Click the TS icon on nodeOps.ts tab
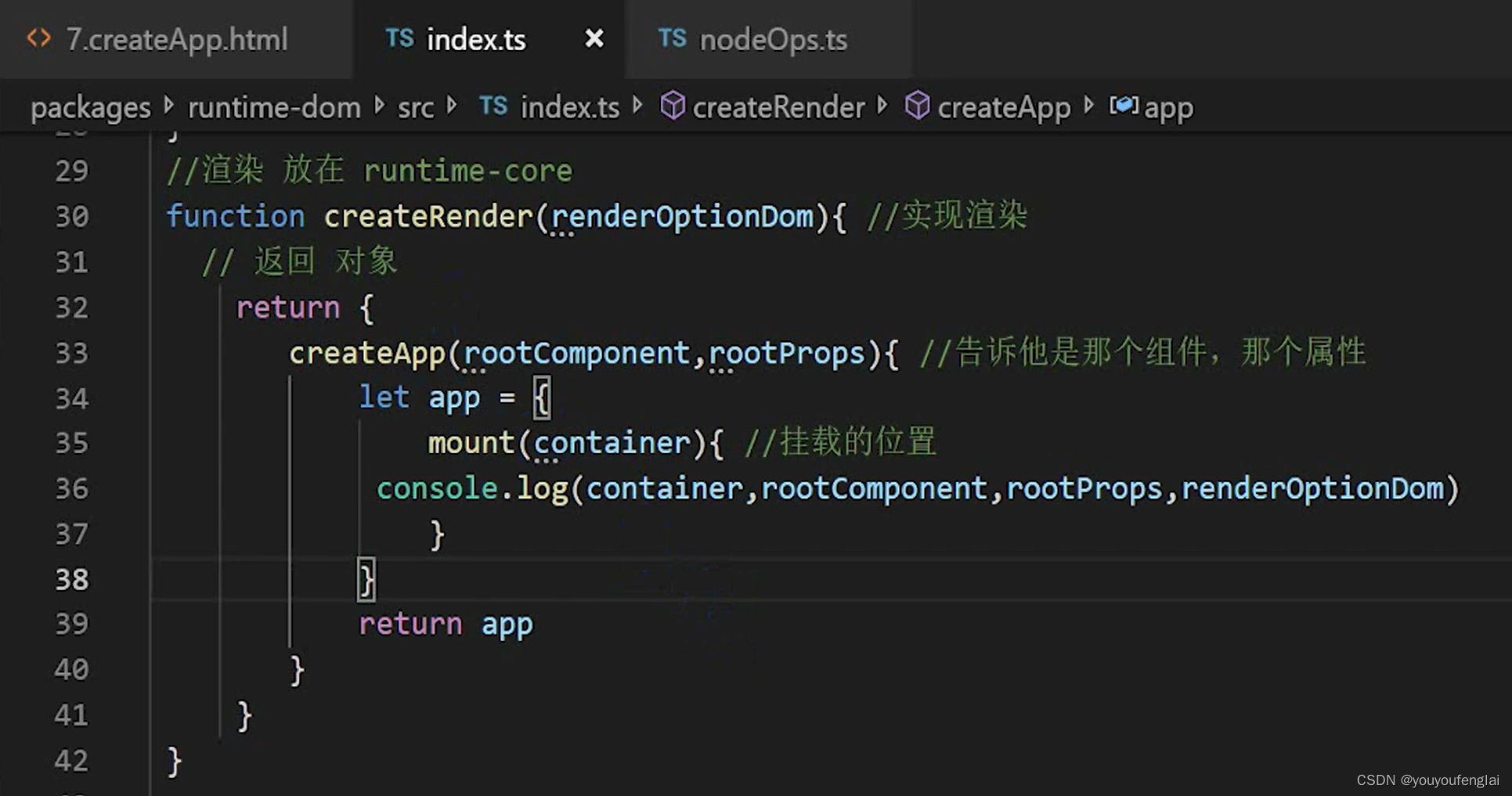The height and width of the screenshot is (796, 1512). coord(672,38)
